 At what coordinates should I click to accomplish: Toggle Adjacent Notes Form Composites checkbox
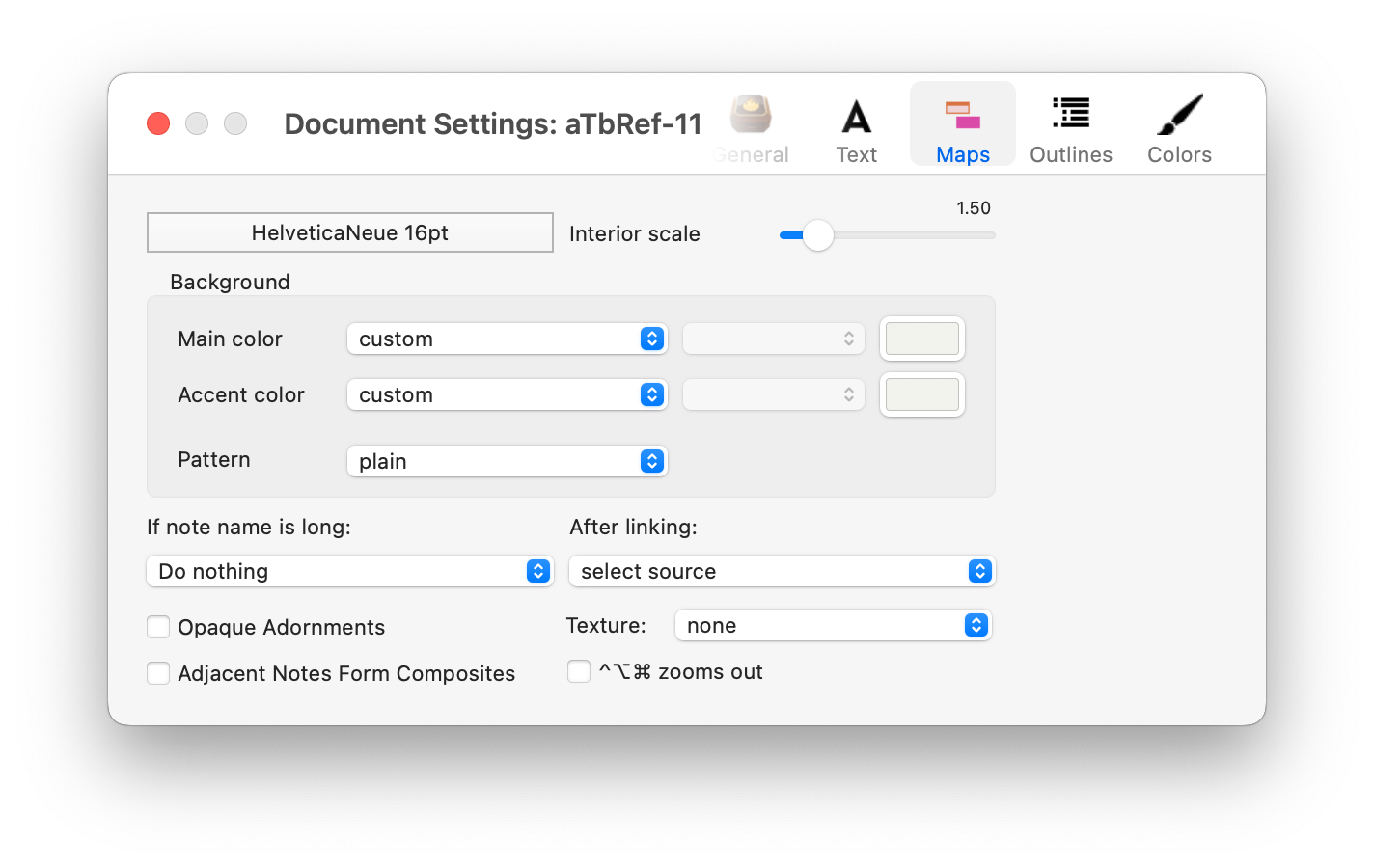(158, 673)
